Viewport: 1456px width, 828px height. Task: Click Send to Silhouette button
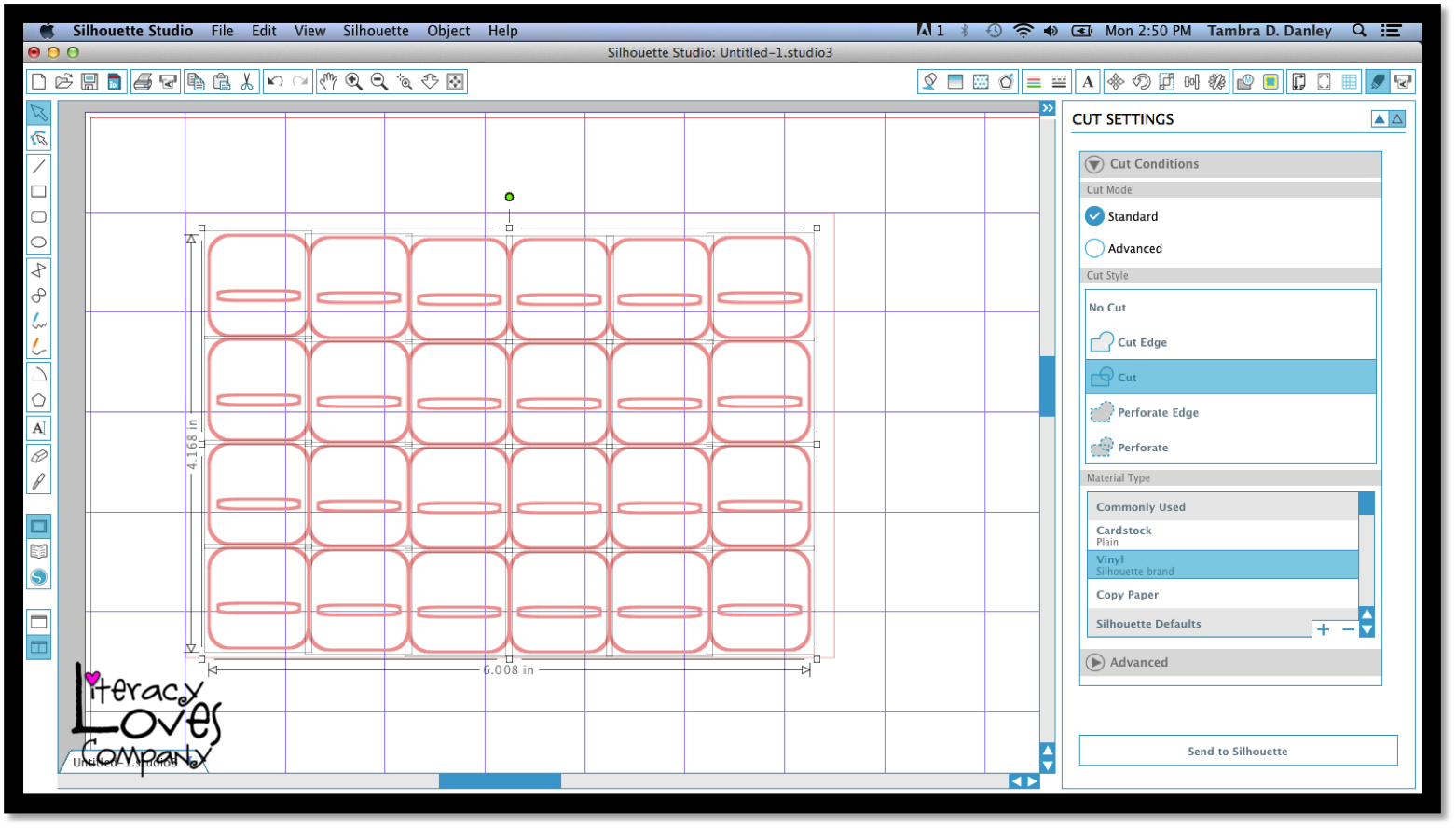coord(1238,751)
